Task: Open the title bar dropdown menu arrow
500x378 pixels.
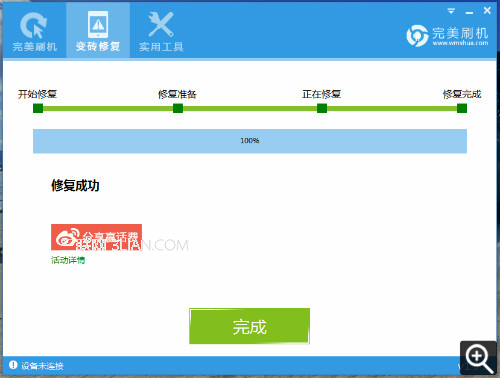Action: 451,11
